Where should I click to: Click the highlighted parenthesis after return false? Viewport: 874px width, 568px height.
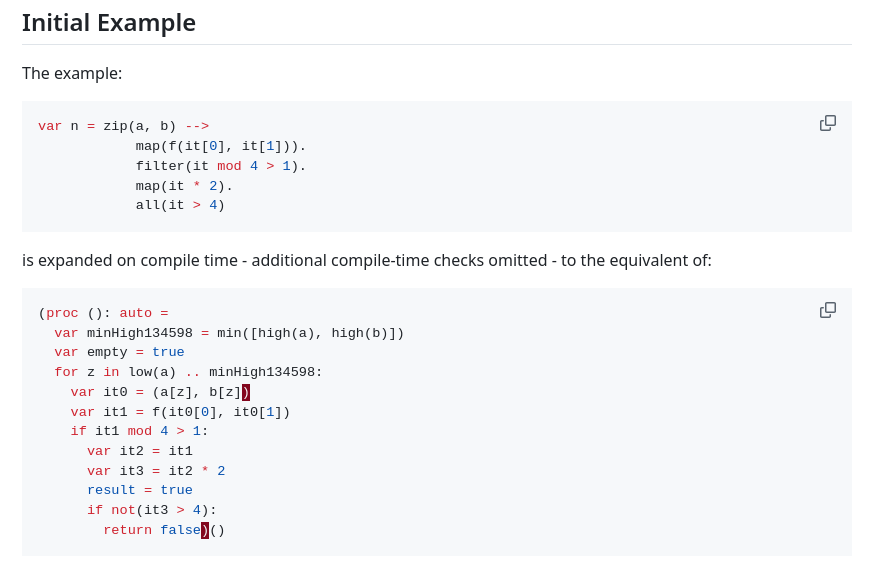205,530
